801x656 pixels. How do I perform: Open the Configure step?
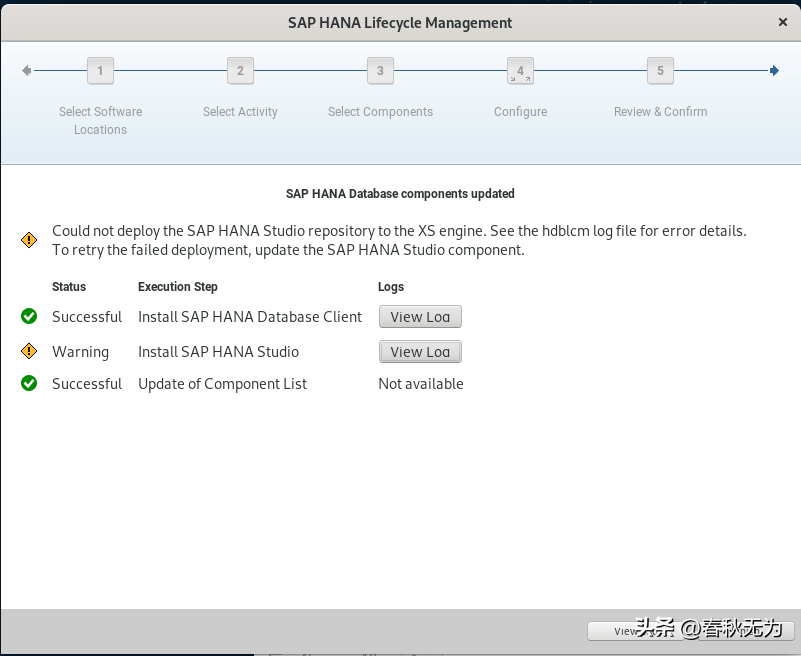pos(520,111)
